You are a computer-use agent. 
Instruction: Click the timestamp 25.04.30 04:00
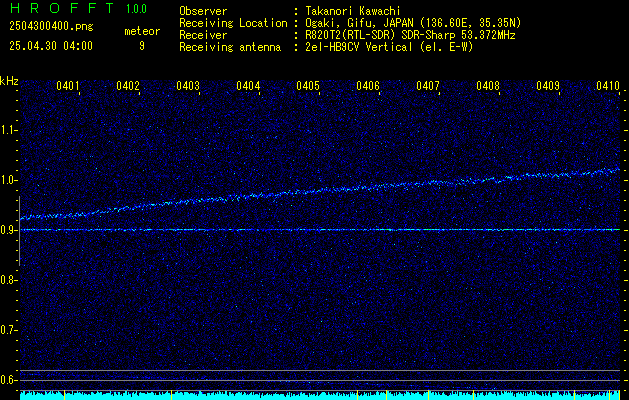point(51,46)
